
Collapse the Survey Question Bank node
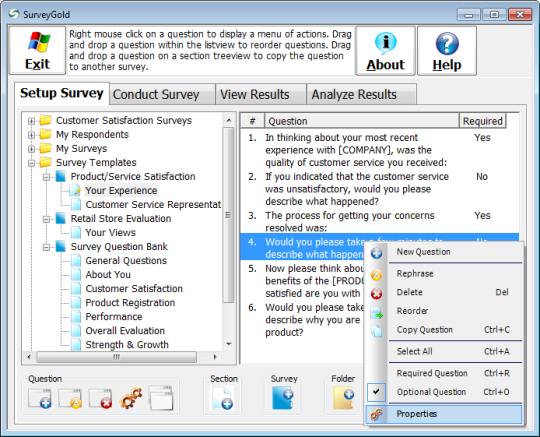pyautogui.click(x=46, y=247)
